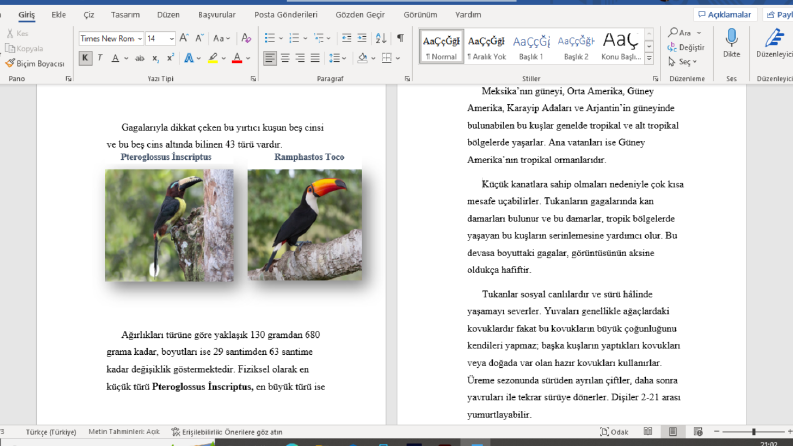Open the Düzen tab

pos(168,15)
